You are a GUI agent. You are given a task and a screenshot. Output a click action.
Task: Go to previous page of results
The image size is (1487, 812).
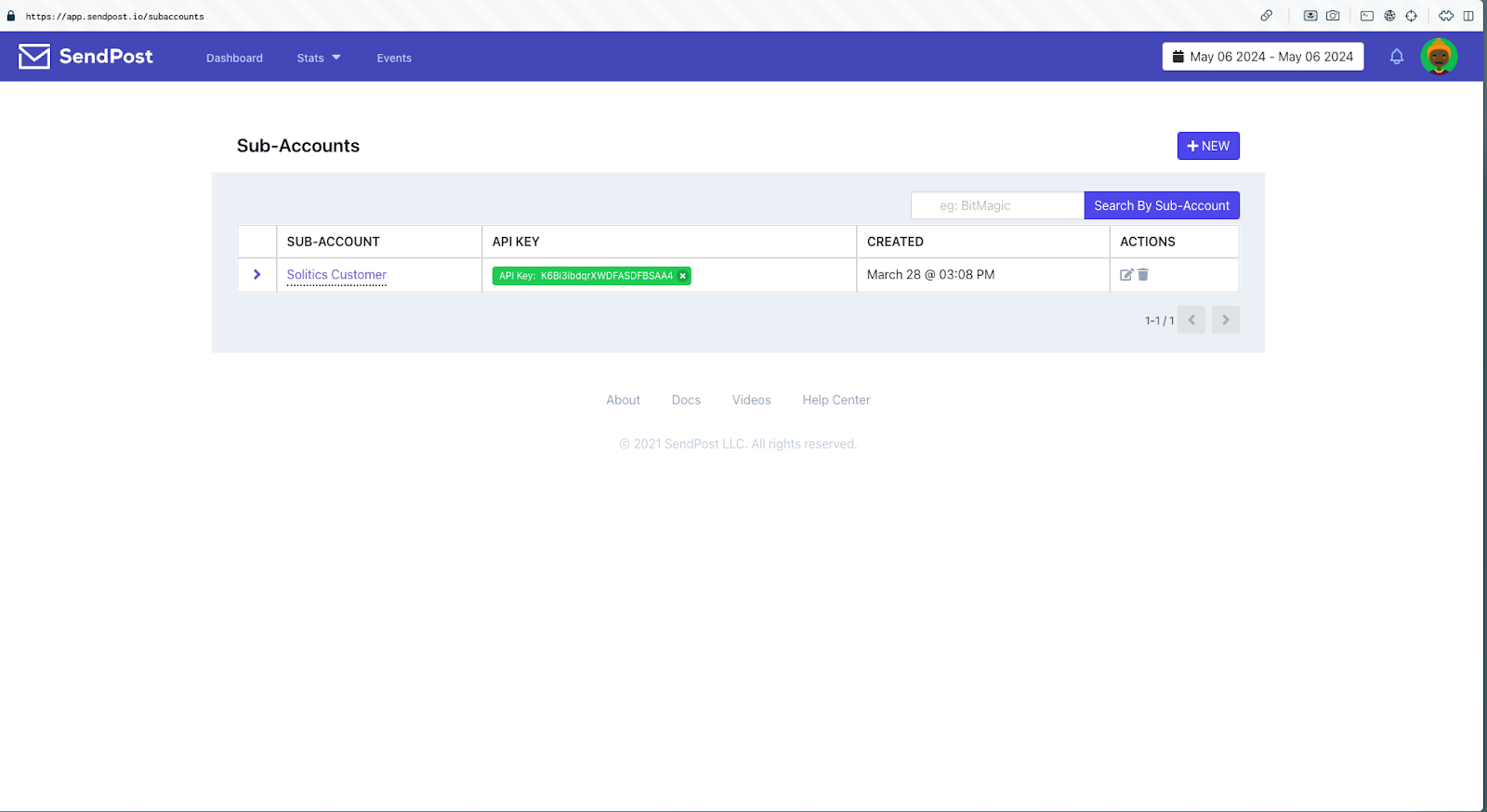click(1191, 320)
